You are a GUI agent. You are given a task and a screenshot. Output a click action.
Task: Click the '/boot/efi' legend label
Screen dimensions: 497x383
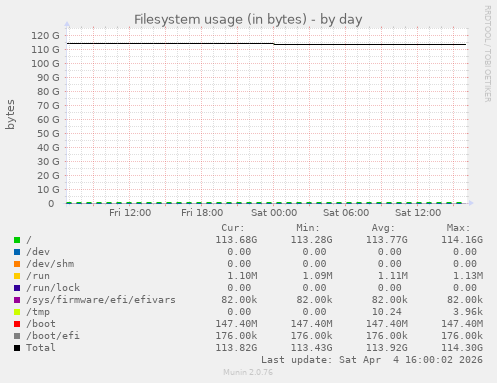[x=53, y=336]
